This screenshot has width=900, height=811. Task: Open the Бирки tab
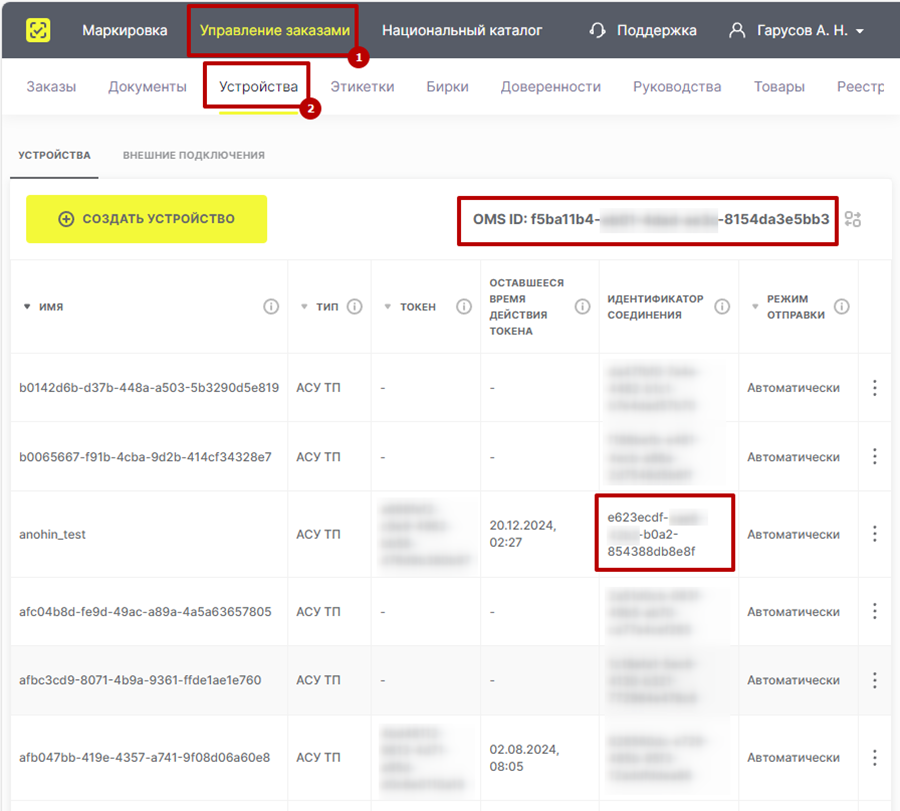coord(447,87)
